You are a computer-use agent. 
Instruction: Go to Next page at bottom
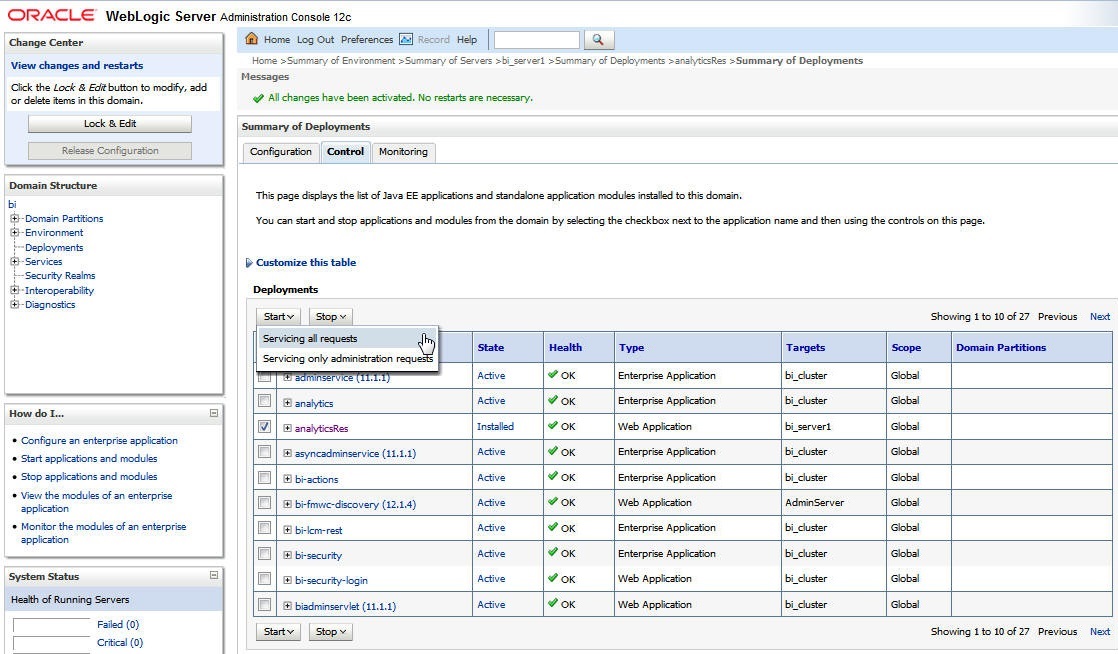point(1099,632)
